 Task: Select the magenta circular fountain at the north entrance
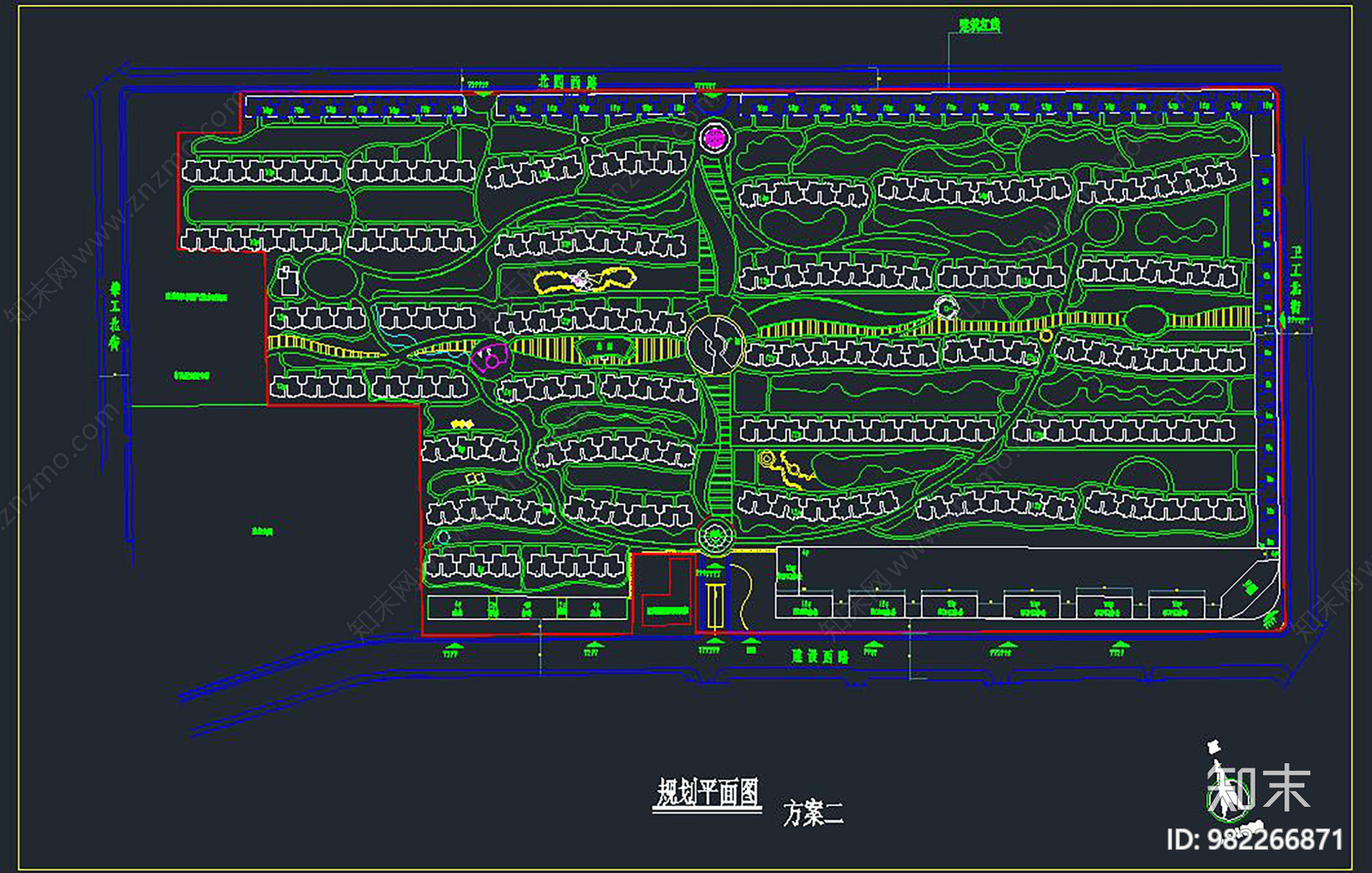click(713, 137)
